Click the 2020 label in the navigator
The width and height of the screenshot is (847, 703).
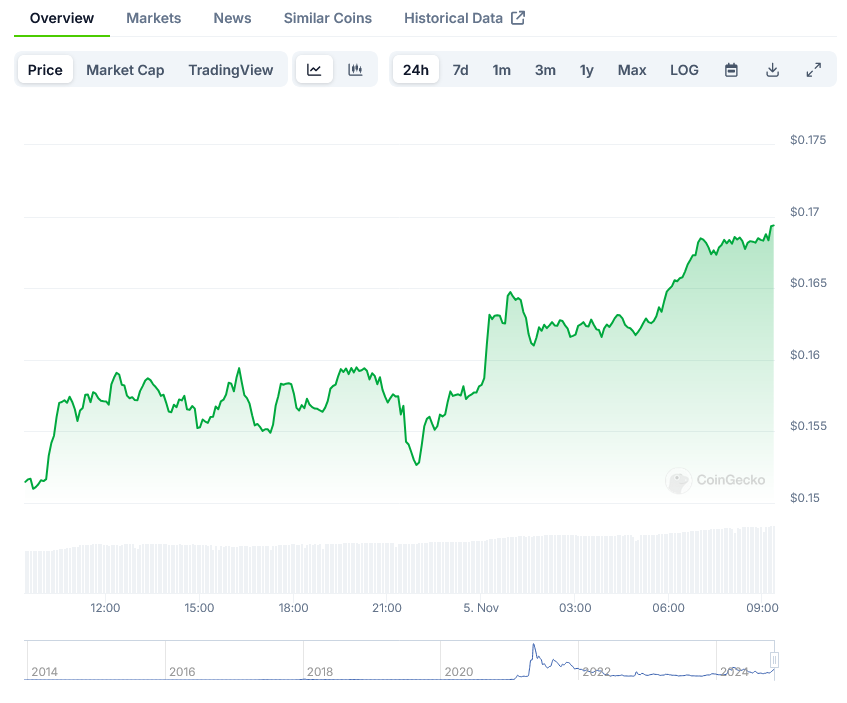[x=459, y=672]
